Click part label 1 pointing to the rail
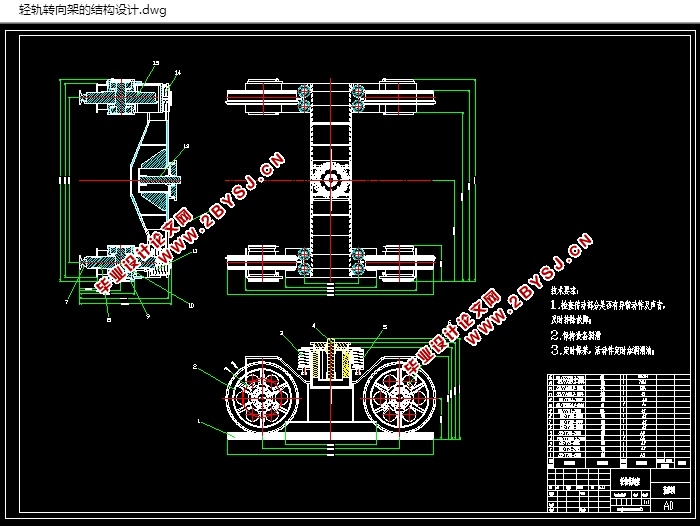700x526 pixels. 199,421
